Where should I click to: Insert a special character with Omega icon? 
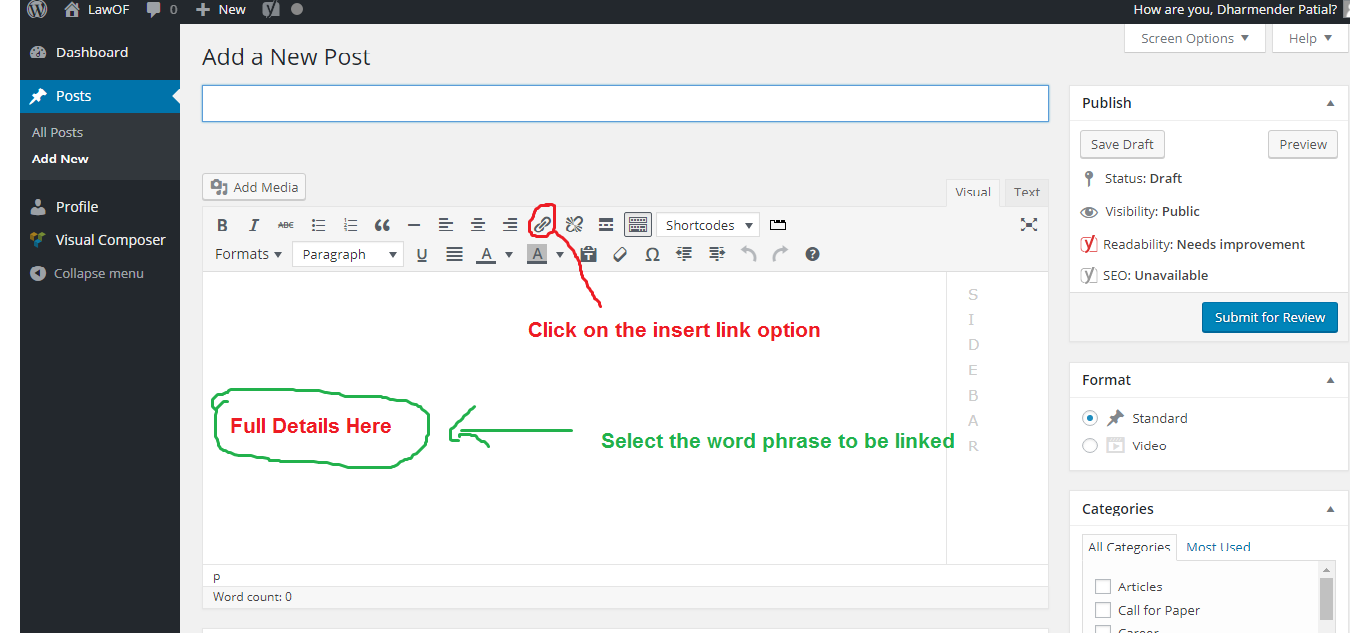(652, 255)
